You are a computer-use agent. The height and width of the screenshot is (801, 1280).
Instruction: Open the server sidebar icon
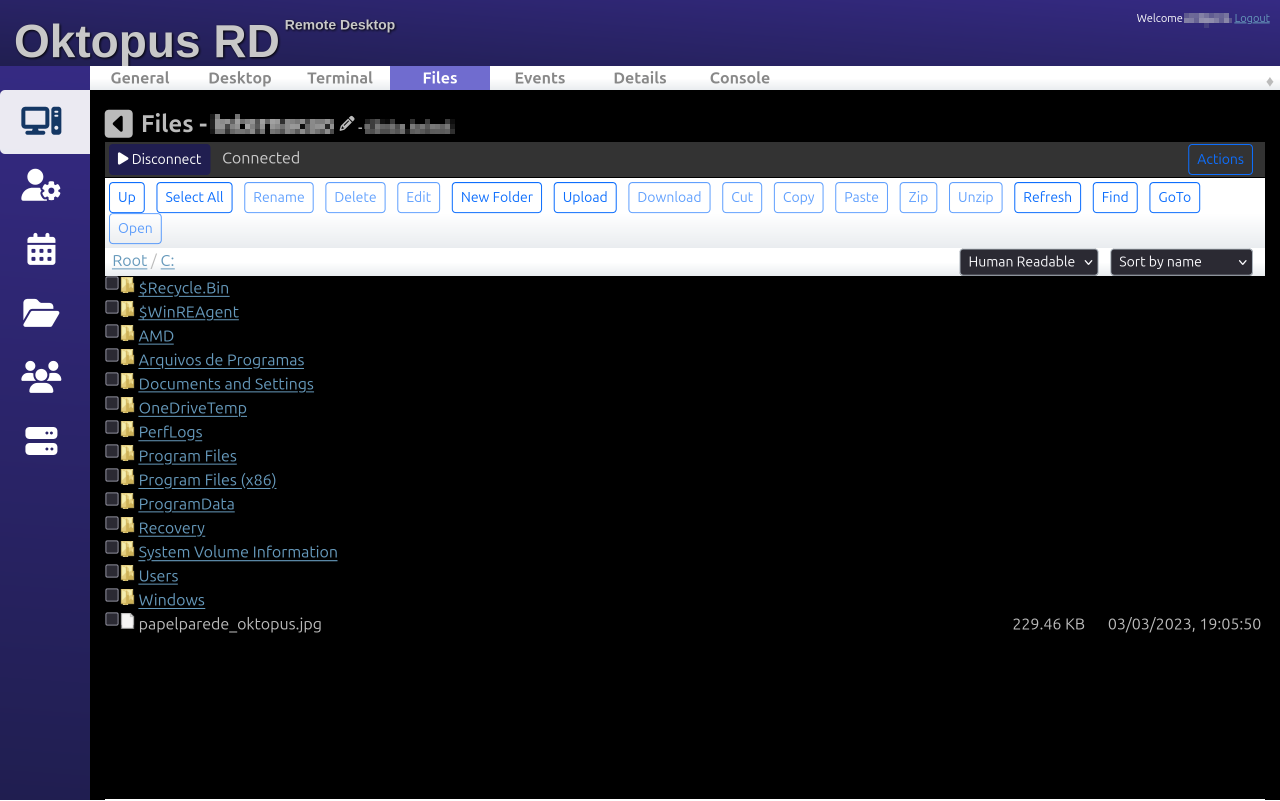coord(42,441)
